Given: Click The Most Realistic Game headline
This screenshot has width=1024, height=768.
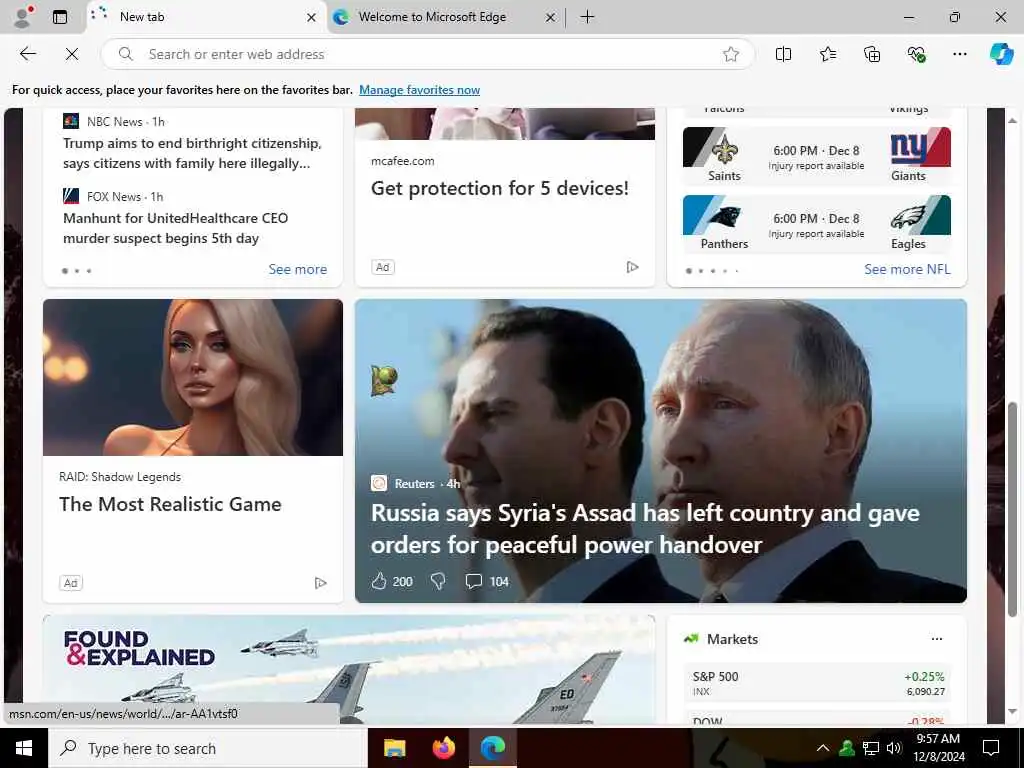Looking at the screenshot, I should 170,504.
